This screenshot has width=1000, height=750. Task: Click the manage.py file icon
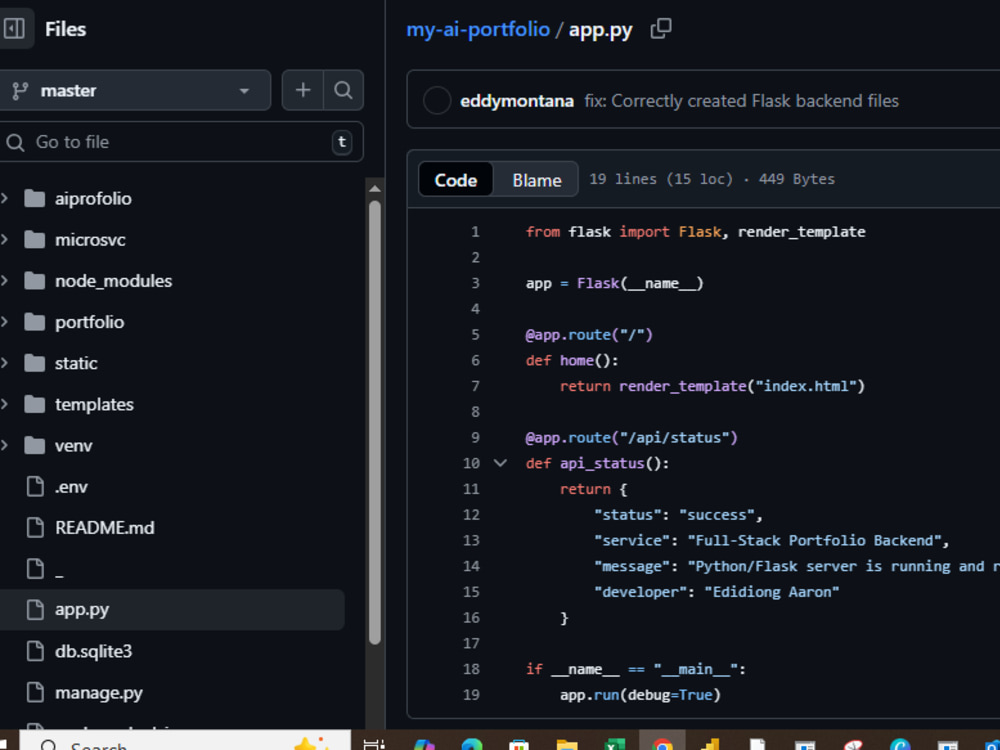(35, 693)
